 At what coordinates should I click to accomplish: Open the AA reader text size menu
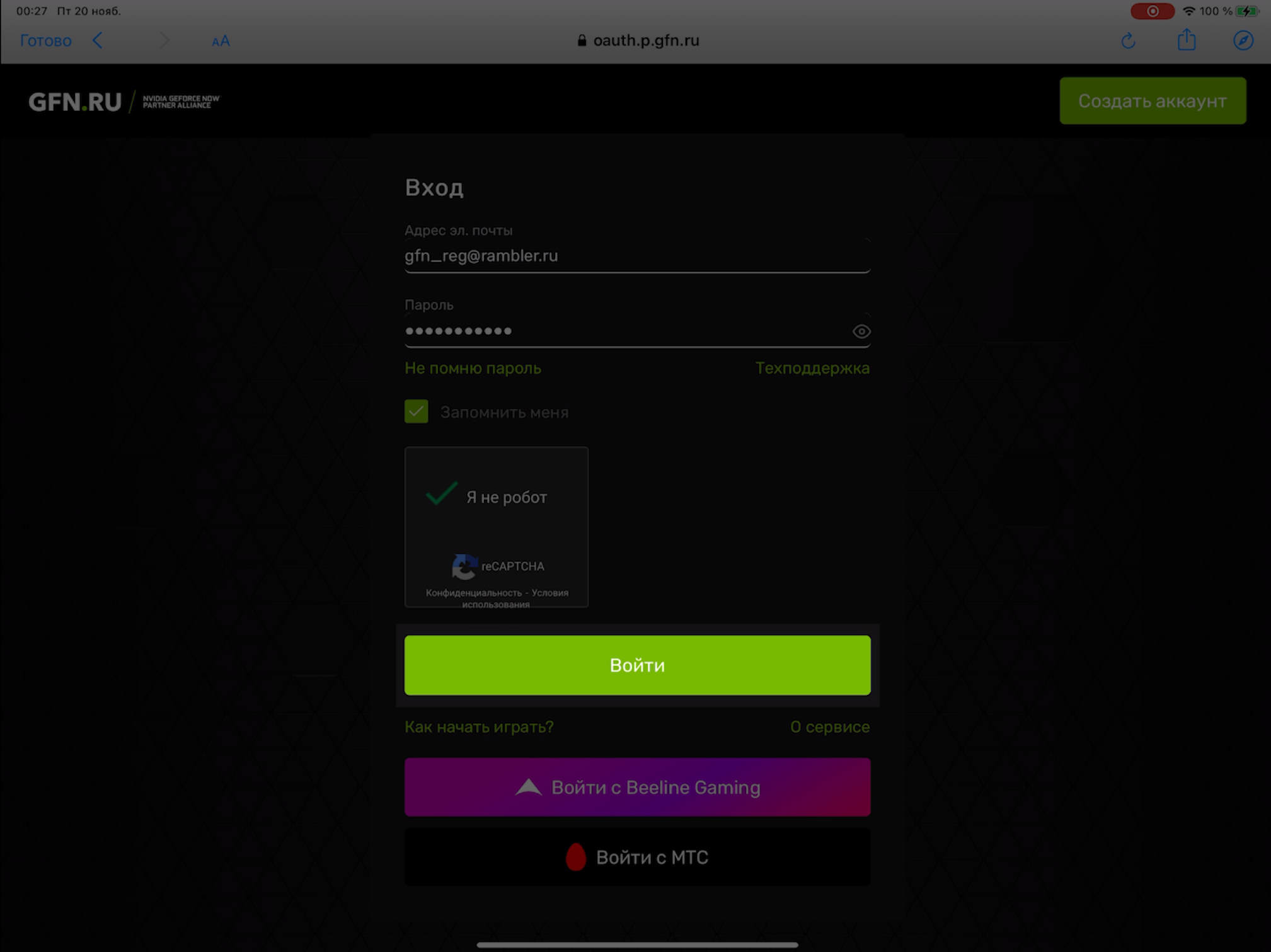(x=221, y=42)
